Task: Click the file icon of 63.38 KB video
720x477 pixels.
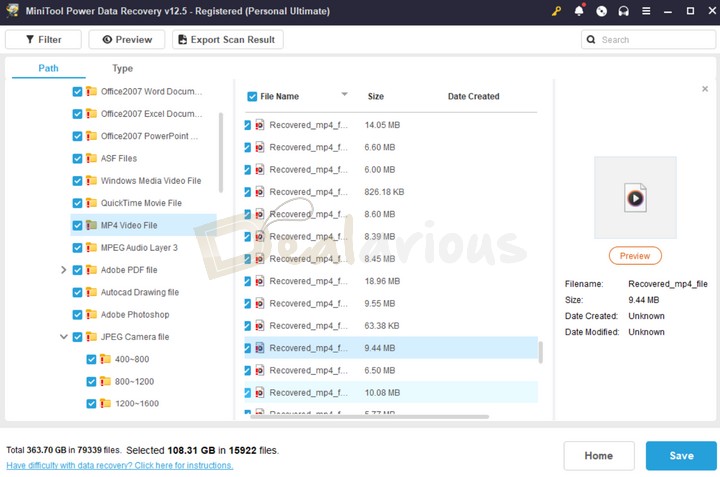Action: (259, 325)
